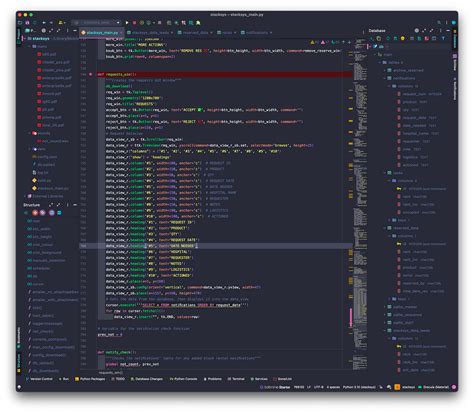Run the current configuration with the play icon

click(127, 23)
